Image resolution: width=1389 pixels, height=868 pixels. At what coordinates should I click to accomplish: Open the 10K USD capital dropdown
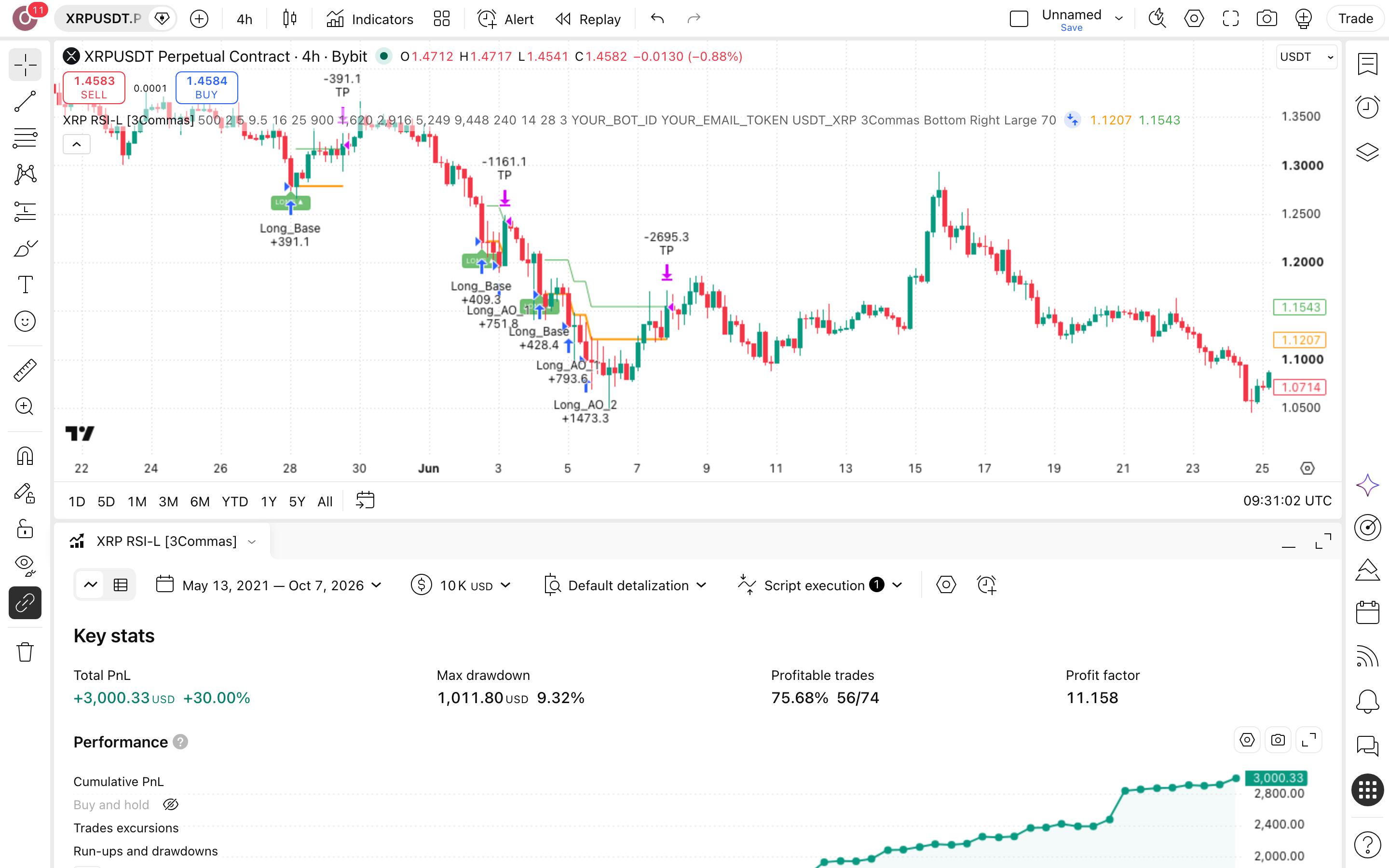click(x=461, y=585)
